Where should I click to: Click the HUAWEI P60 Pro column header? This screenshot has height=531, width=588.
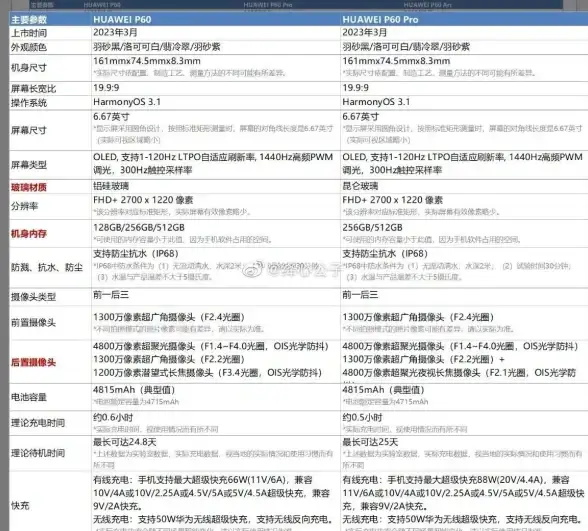pyautogui.click(x=380, y=20)
